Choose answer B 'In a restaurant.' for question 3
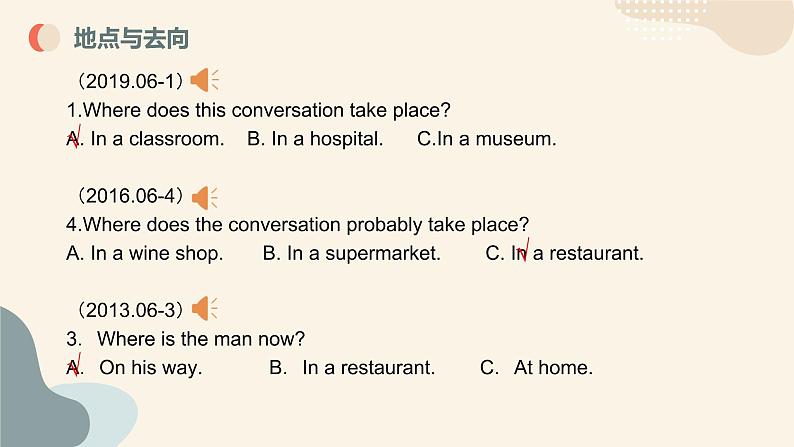 352,368
